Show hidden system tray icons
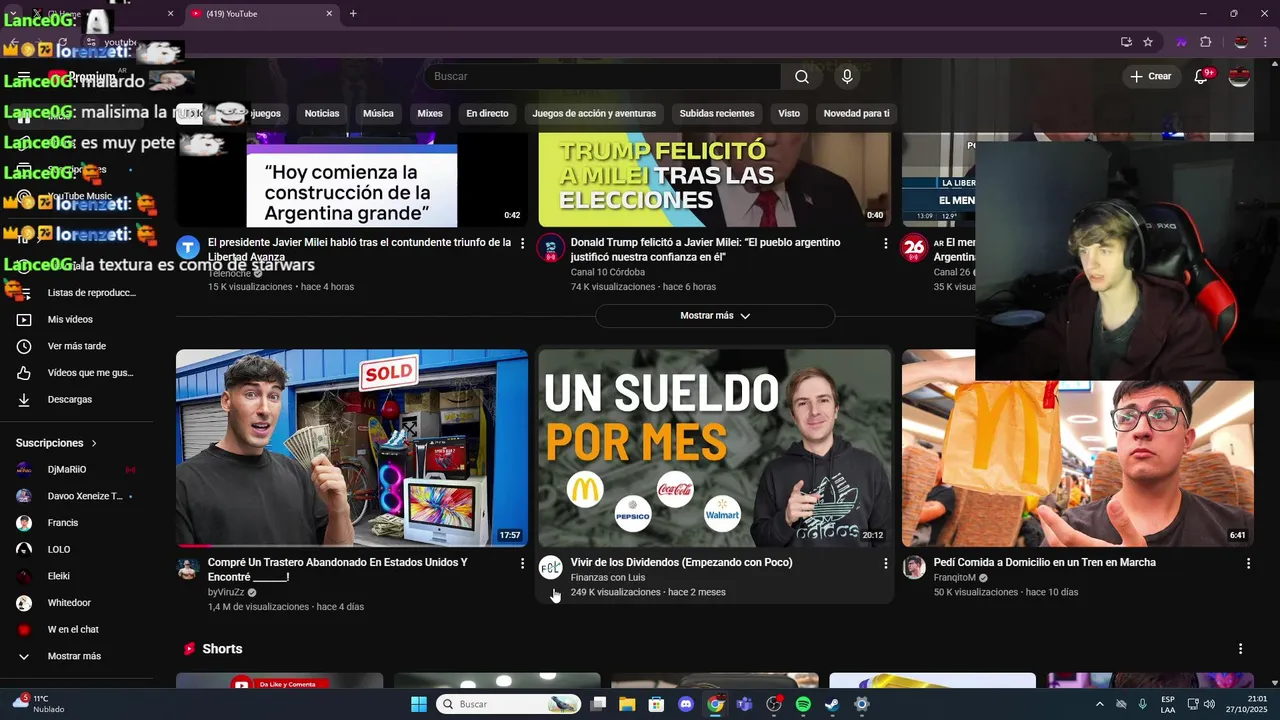This screenshot has width=1280, height=720. [1099, 704]
